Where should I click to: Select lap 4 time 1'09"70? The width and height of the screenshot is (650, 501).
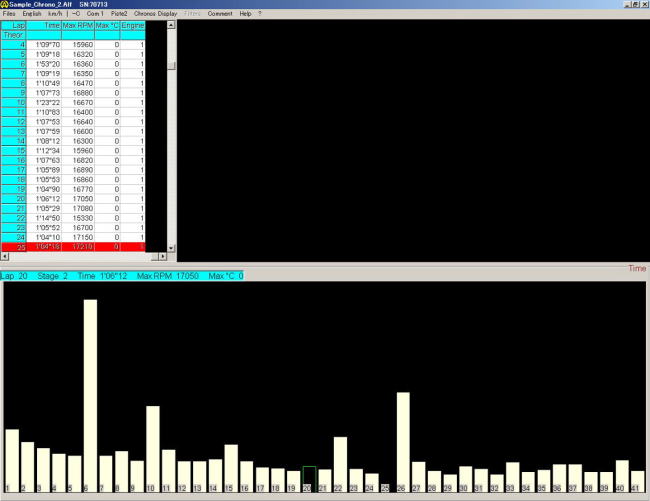(x=44, y=45)
